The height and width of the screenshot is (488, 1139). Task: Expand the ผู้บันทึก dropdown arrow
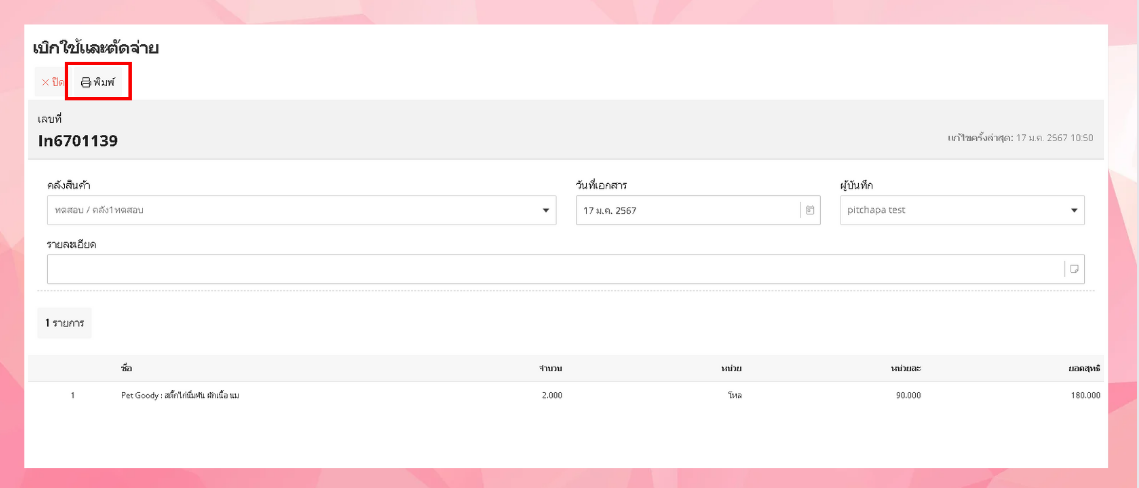(x=1074, y=210)
